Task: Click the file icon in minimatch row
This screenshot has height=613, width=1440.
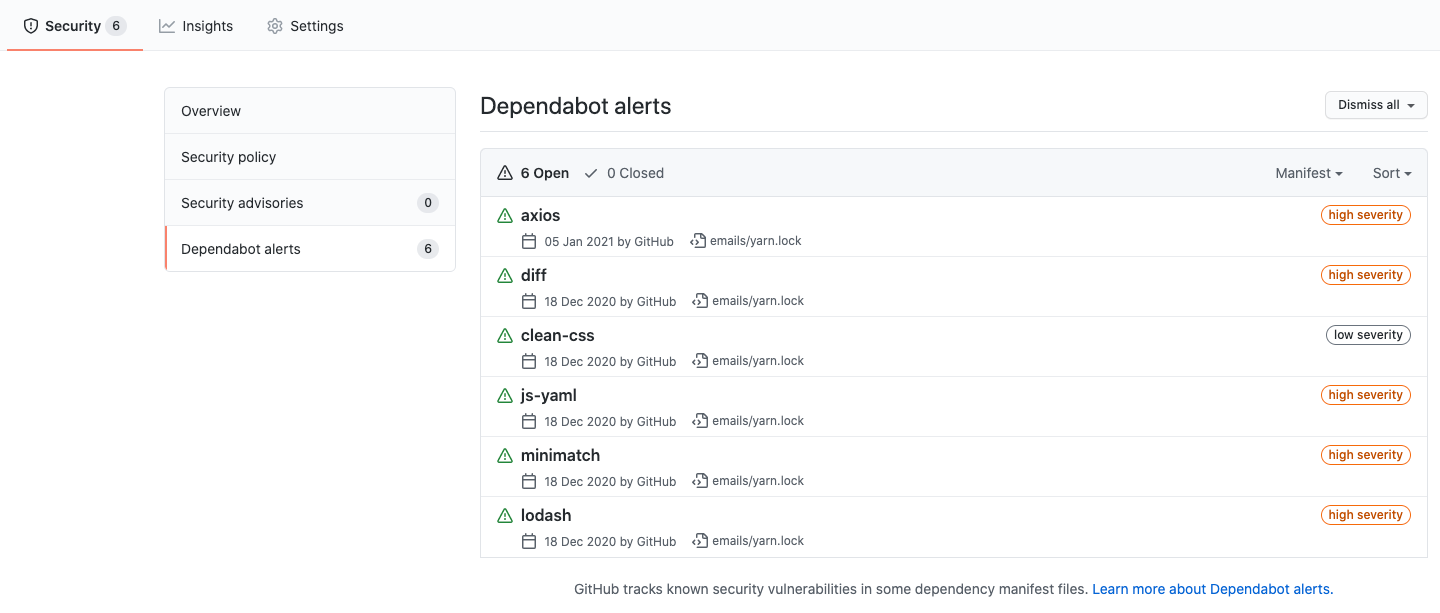Action: (700, 481)
